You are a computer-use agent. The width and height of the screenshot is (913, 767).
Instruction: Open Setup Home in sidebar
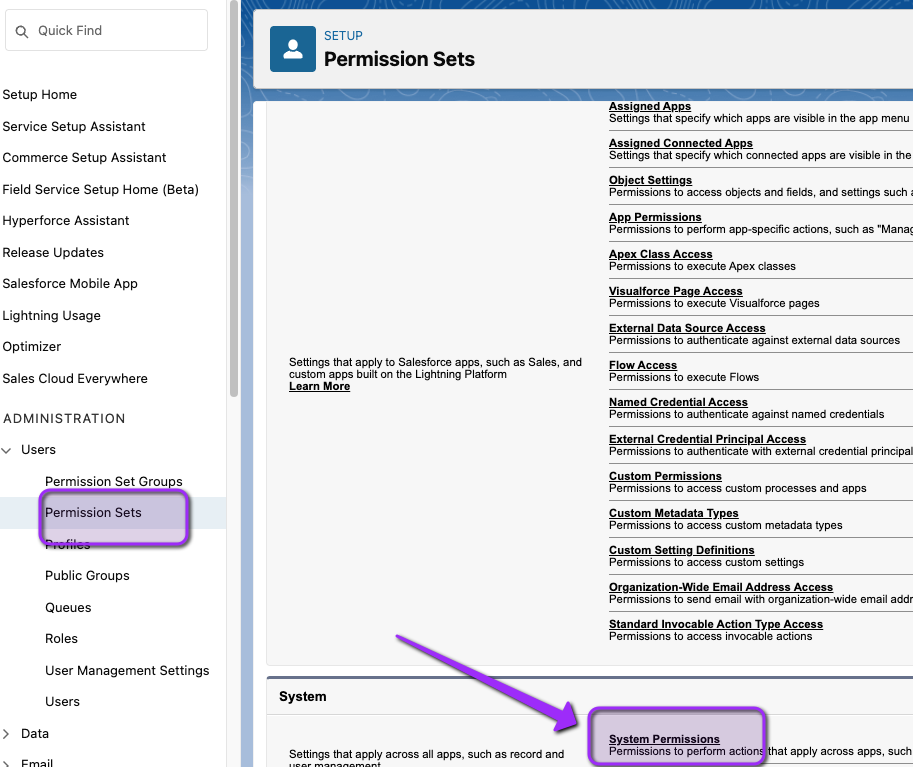click(x=40, y=94)
